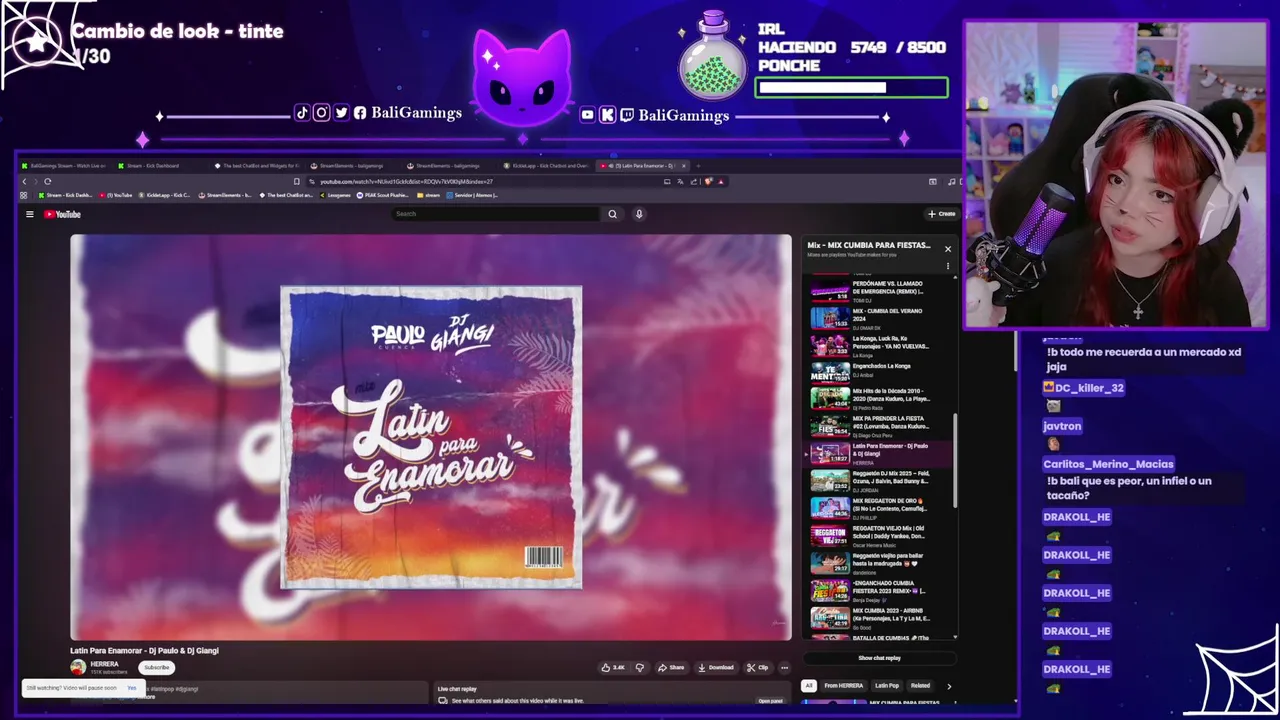
Task: Open the stream bookmarks folder
Action: pyautogui.click(x=427, y=195)
